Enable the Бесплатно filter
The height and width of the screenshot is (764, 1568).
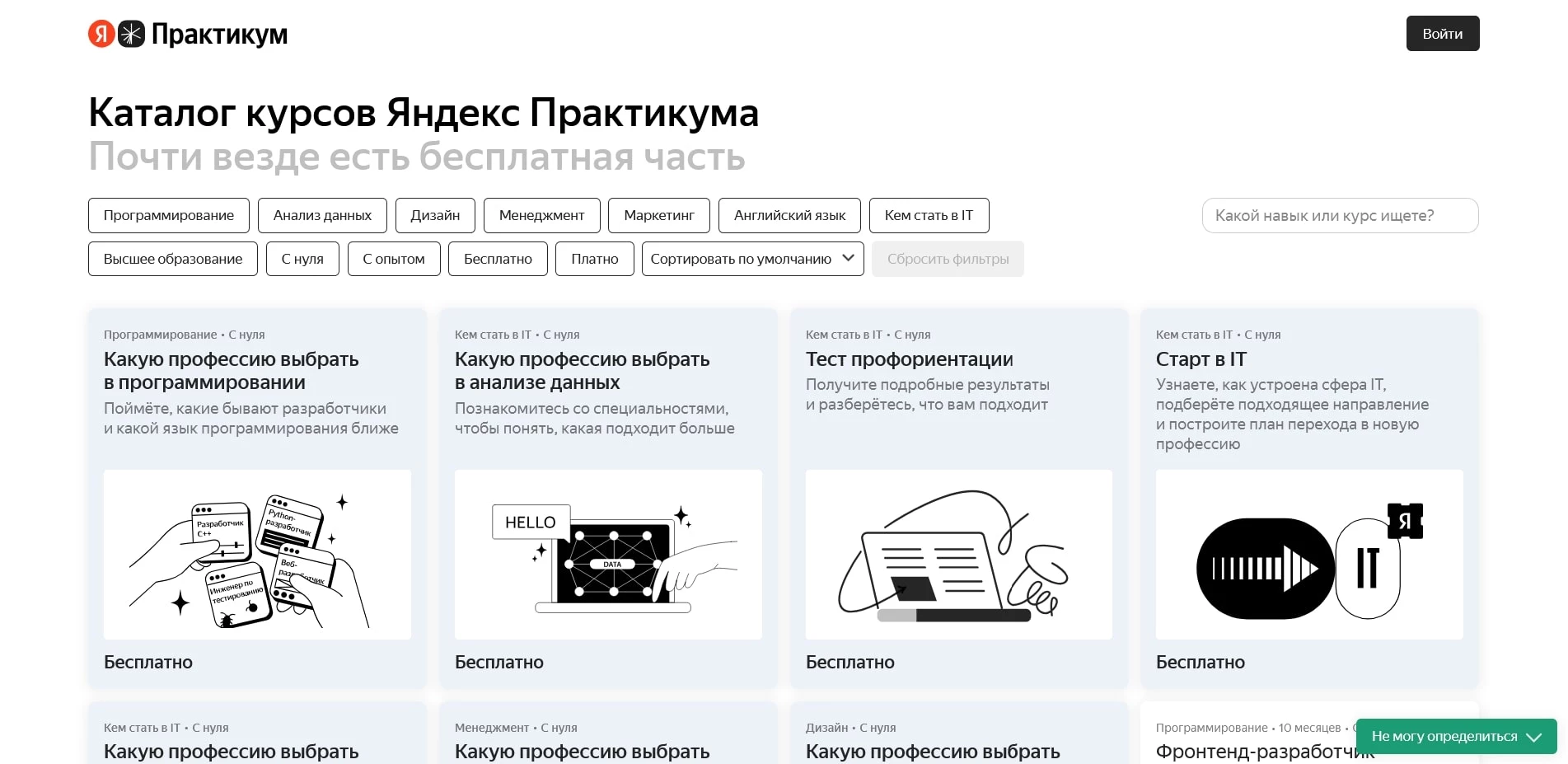tap(498, 259)
